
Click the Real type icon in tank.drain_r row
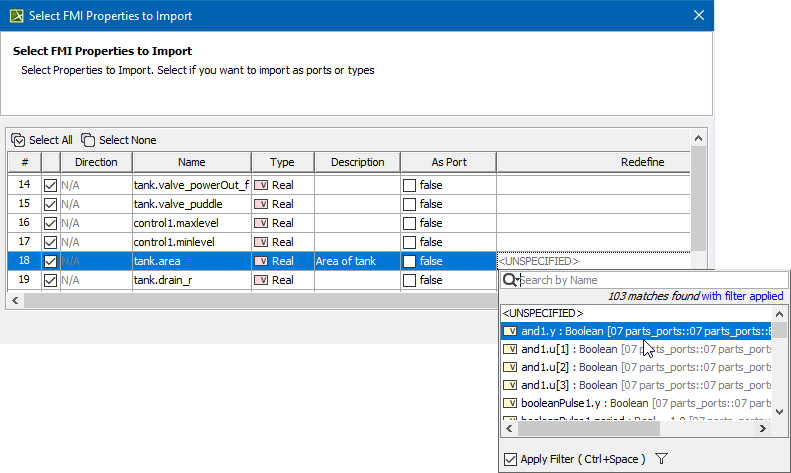click(x=262, y=280)
